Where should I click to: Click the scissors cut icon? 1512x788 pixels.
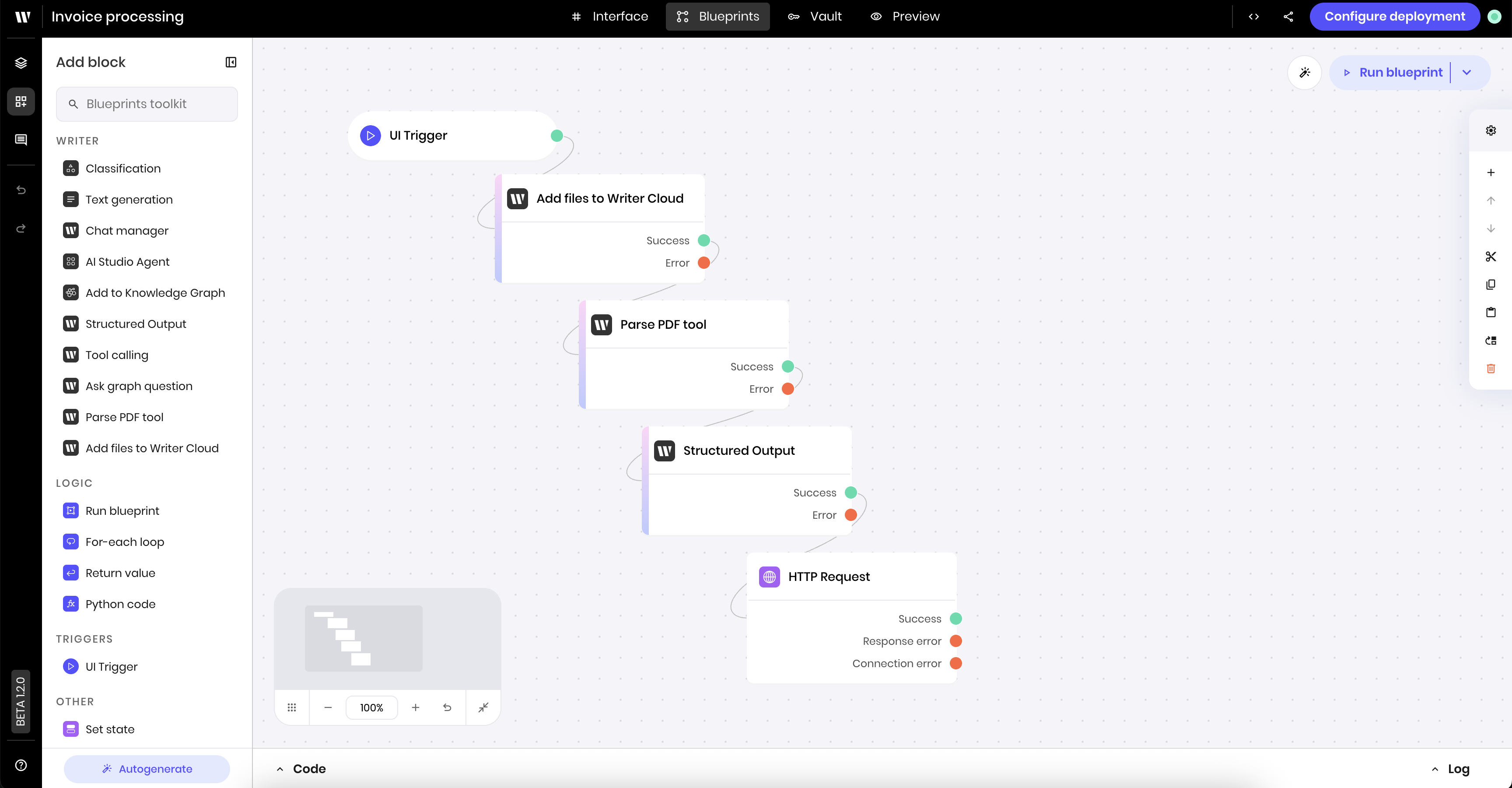click(1490, 257)
